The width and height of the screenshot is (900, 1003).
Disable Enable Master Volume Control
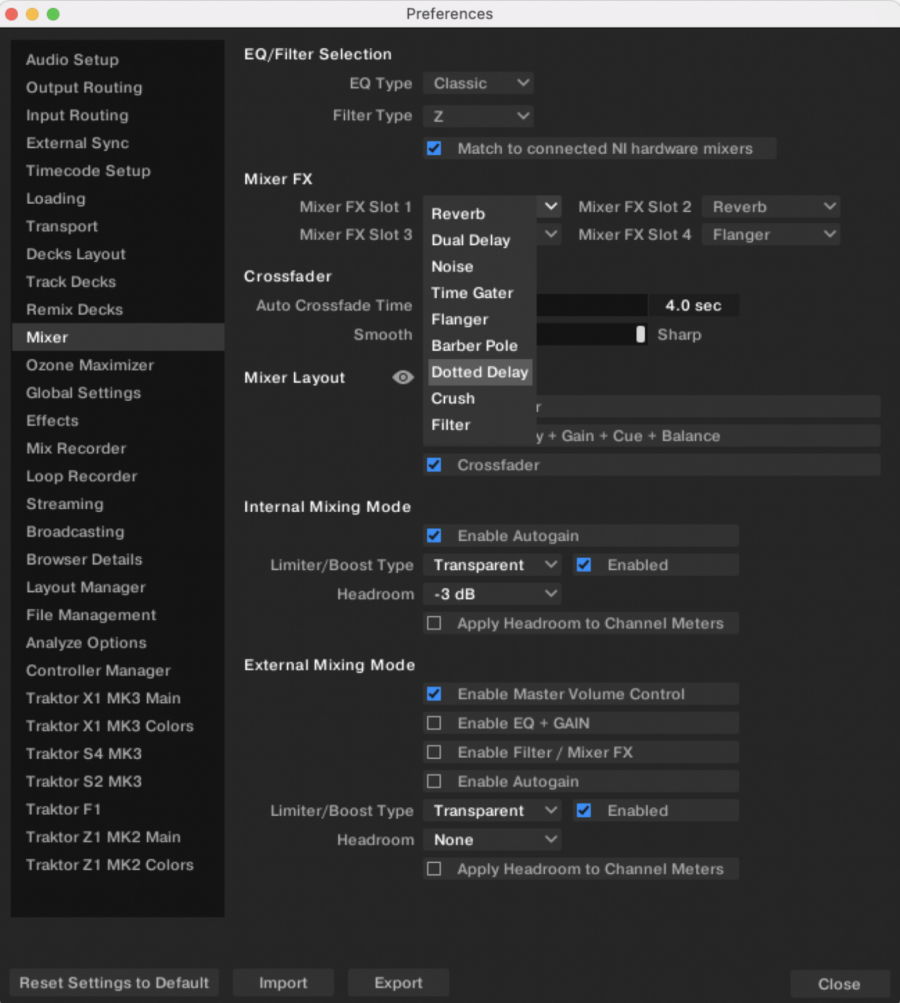click(x=434, y=693)
